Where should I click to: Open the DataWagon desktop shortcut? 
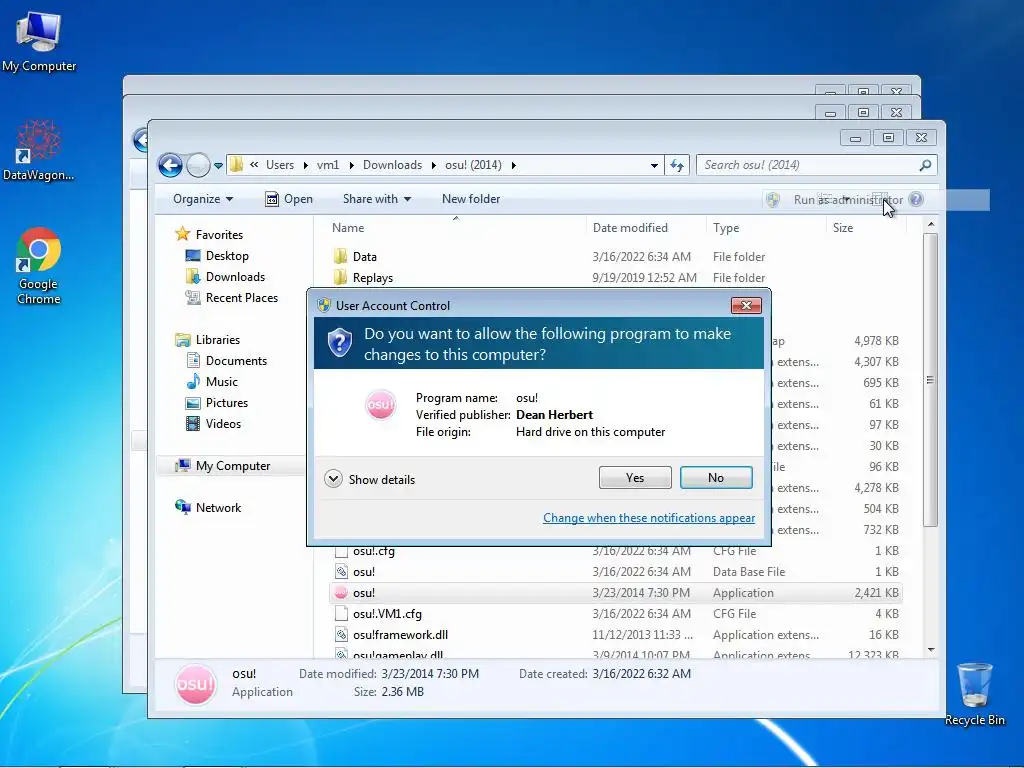(x=38, y=150)
